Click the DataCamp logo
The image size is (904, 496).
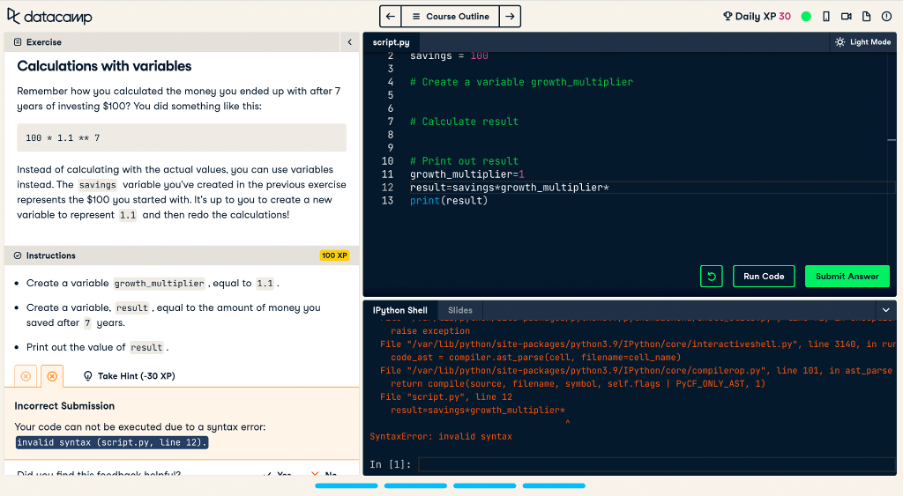48,16
